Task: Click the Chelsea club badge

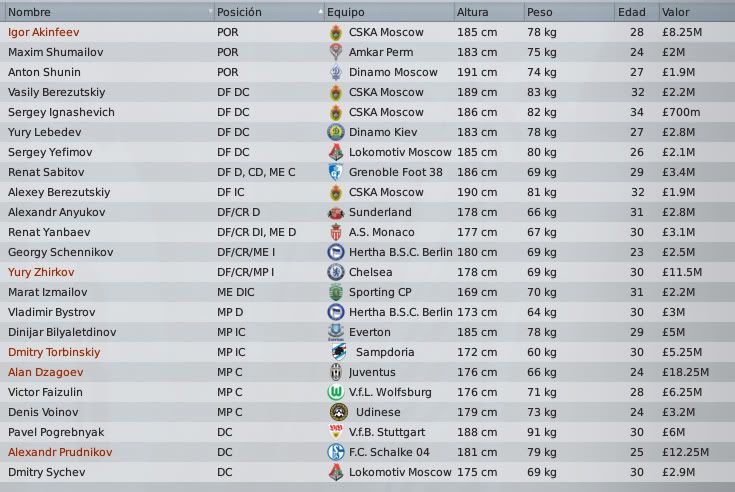Action: [335, 272]
